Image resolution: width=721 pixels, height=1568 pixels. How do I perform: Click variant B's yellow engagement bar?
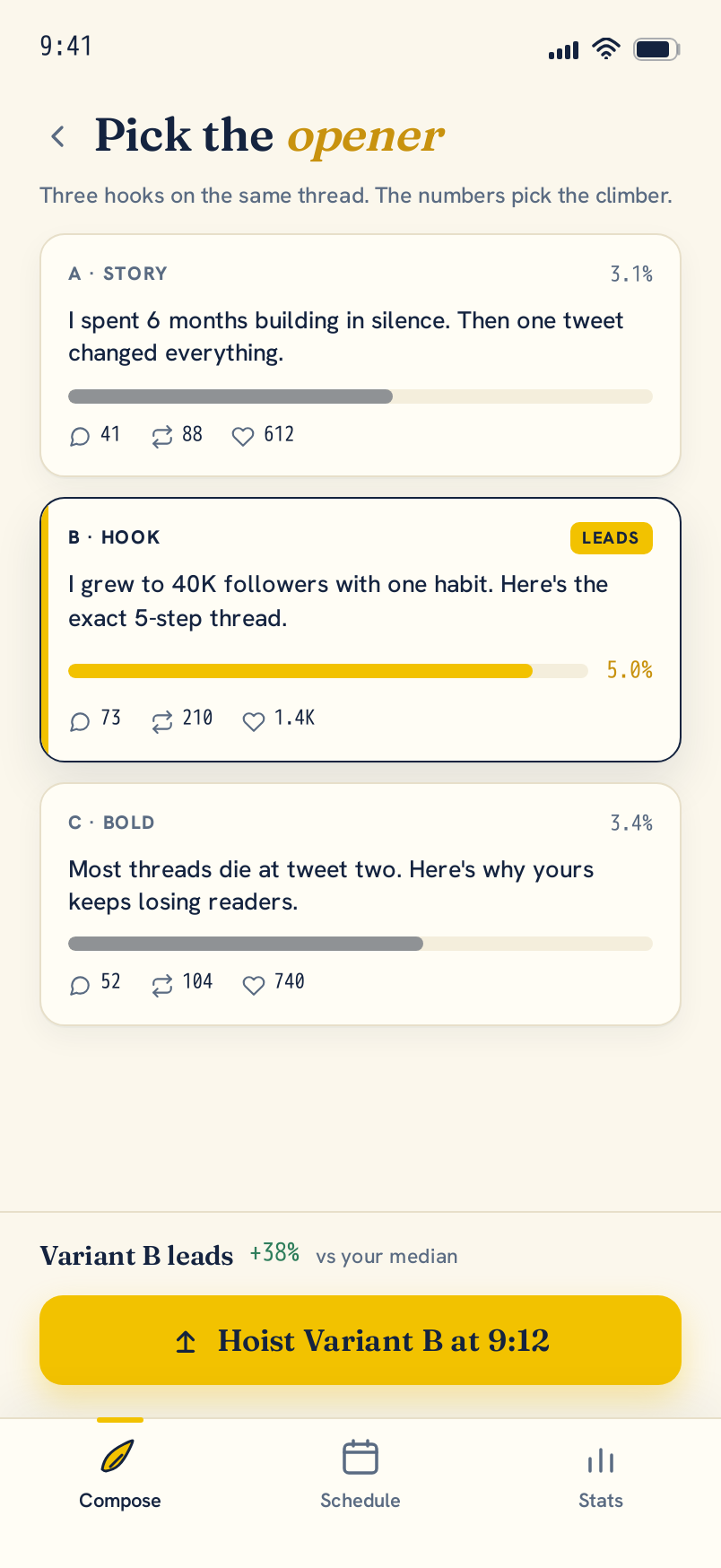tap(300, 670)
